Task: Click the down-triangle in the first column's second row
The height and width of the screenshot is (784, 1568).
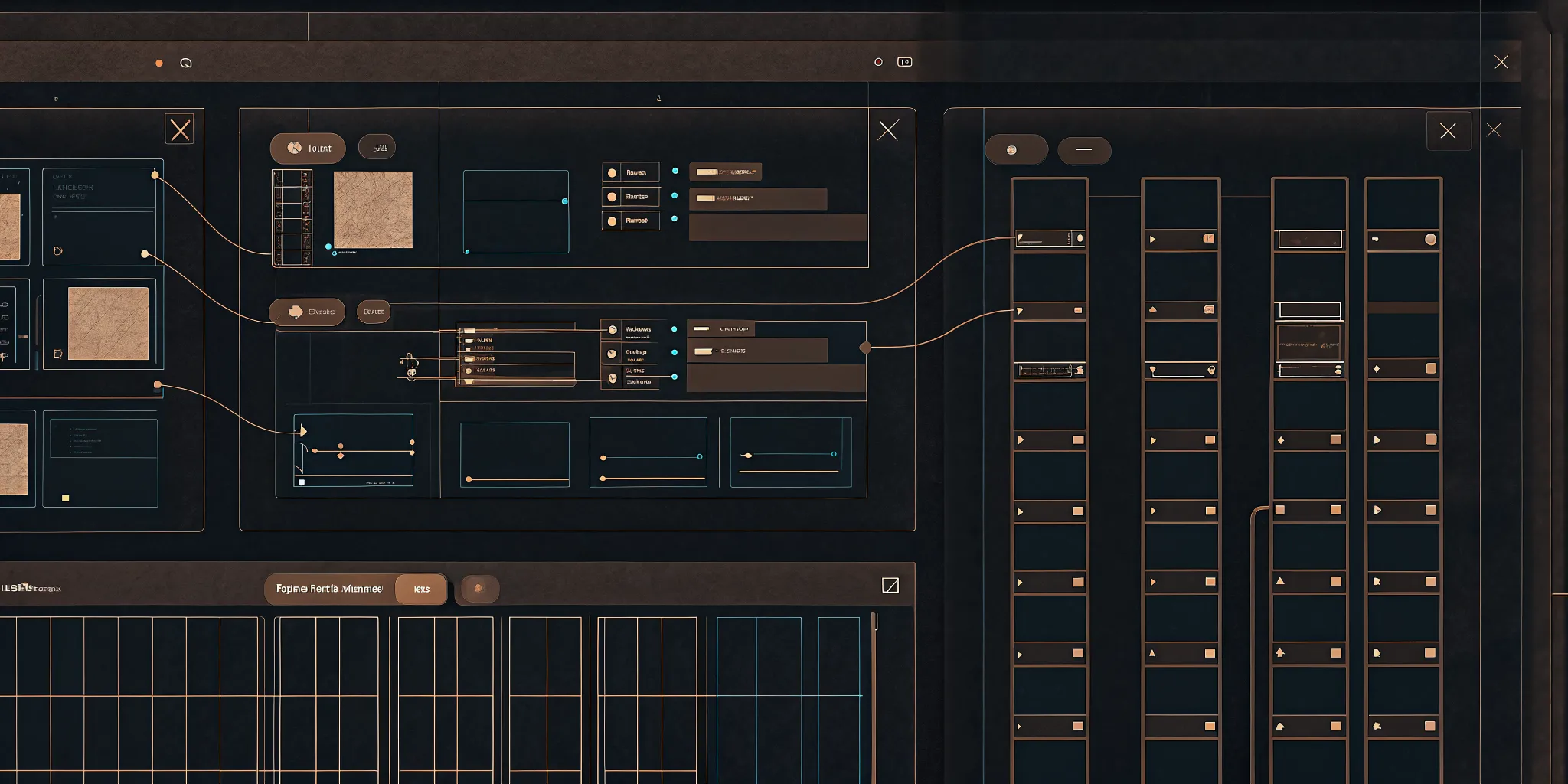Action: click(1020, 311)
